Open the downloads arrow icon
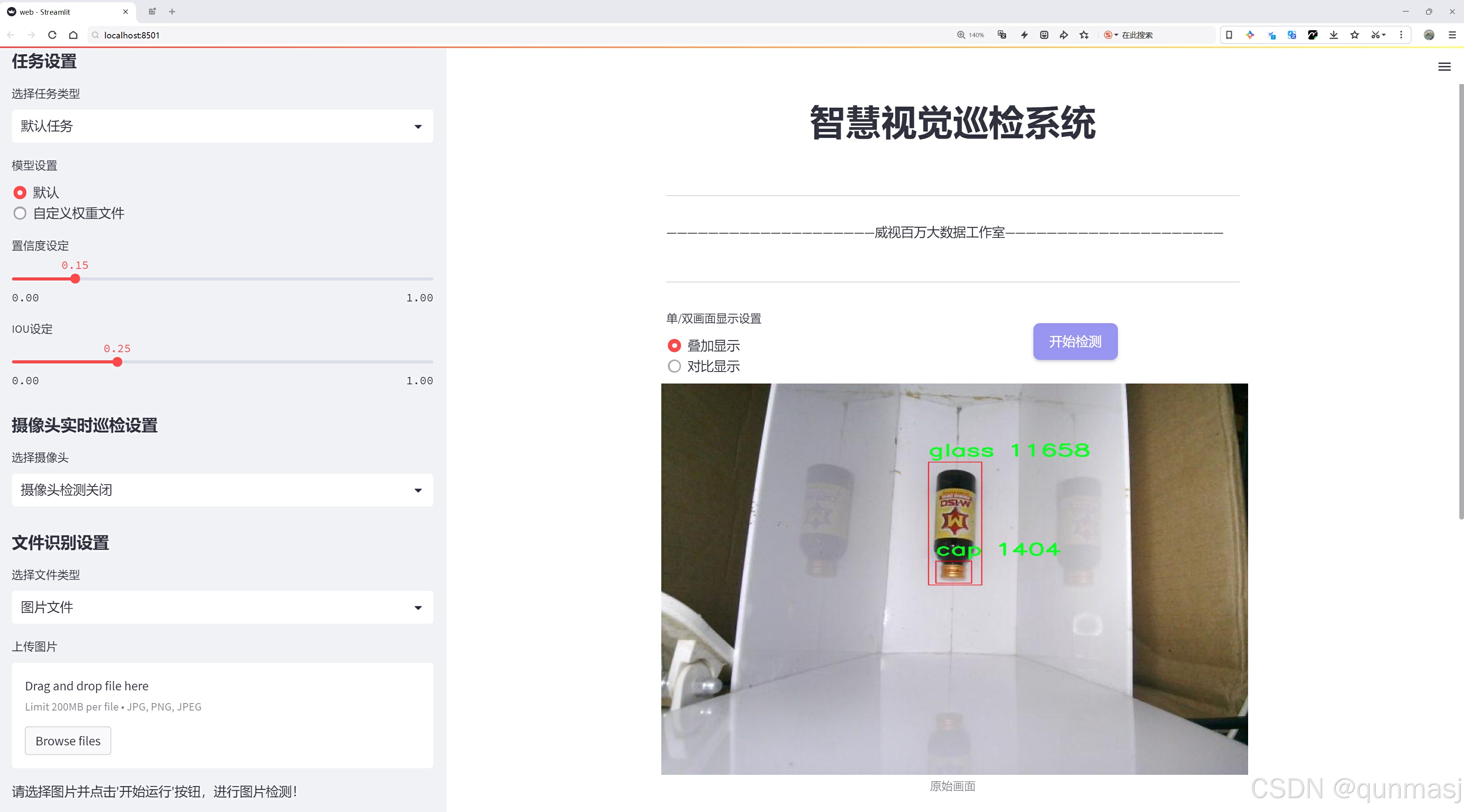 (1333, 34)
